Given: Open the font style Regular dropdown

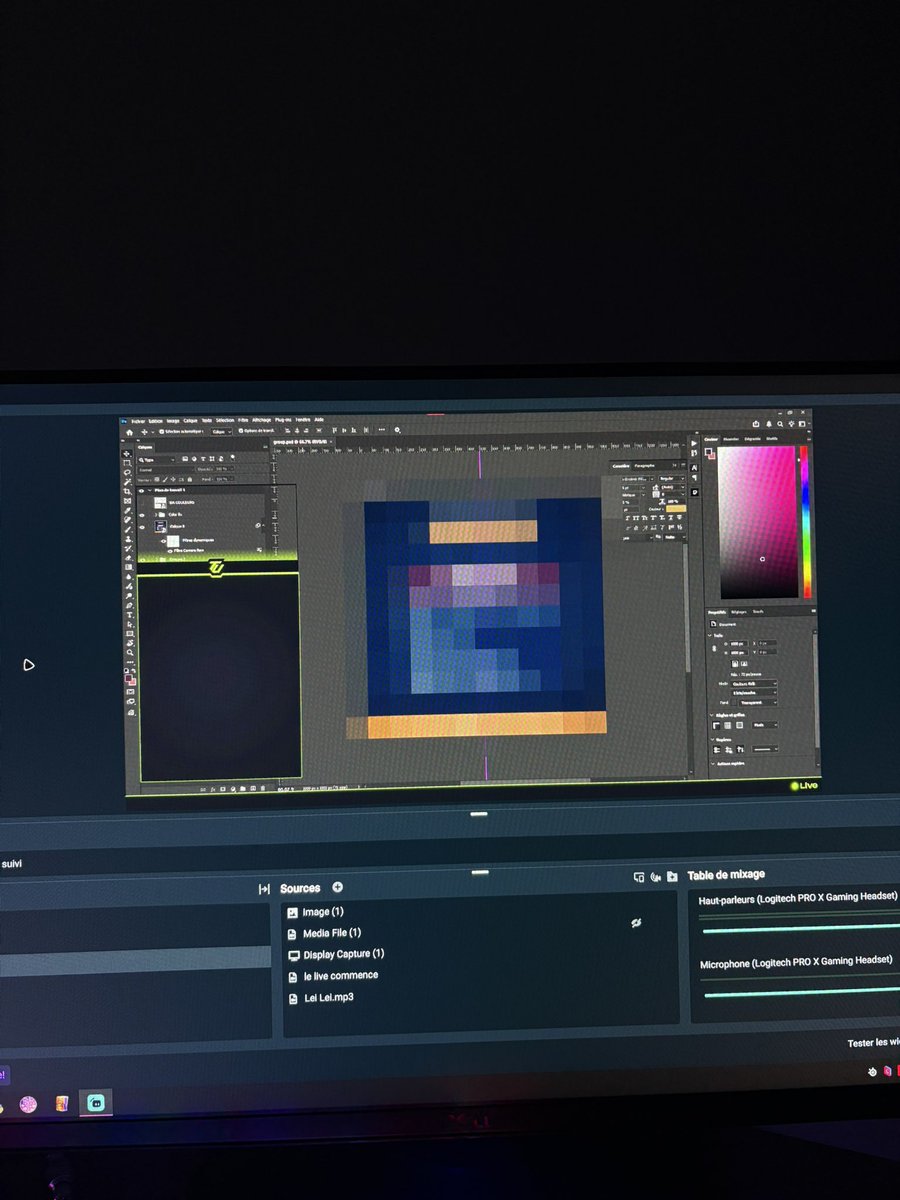Looking at the screenshot, I should (x=672, y=478).
